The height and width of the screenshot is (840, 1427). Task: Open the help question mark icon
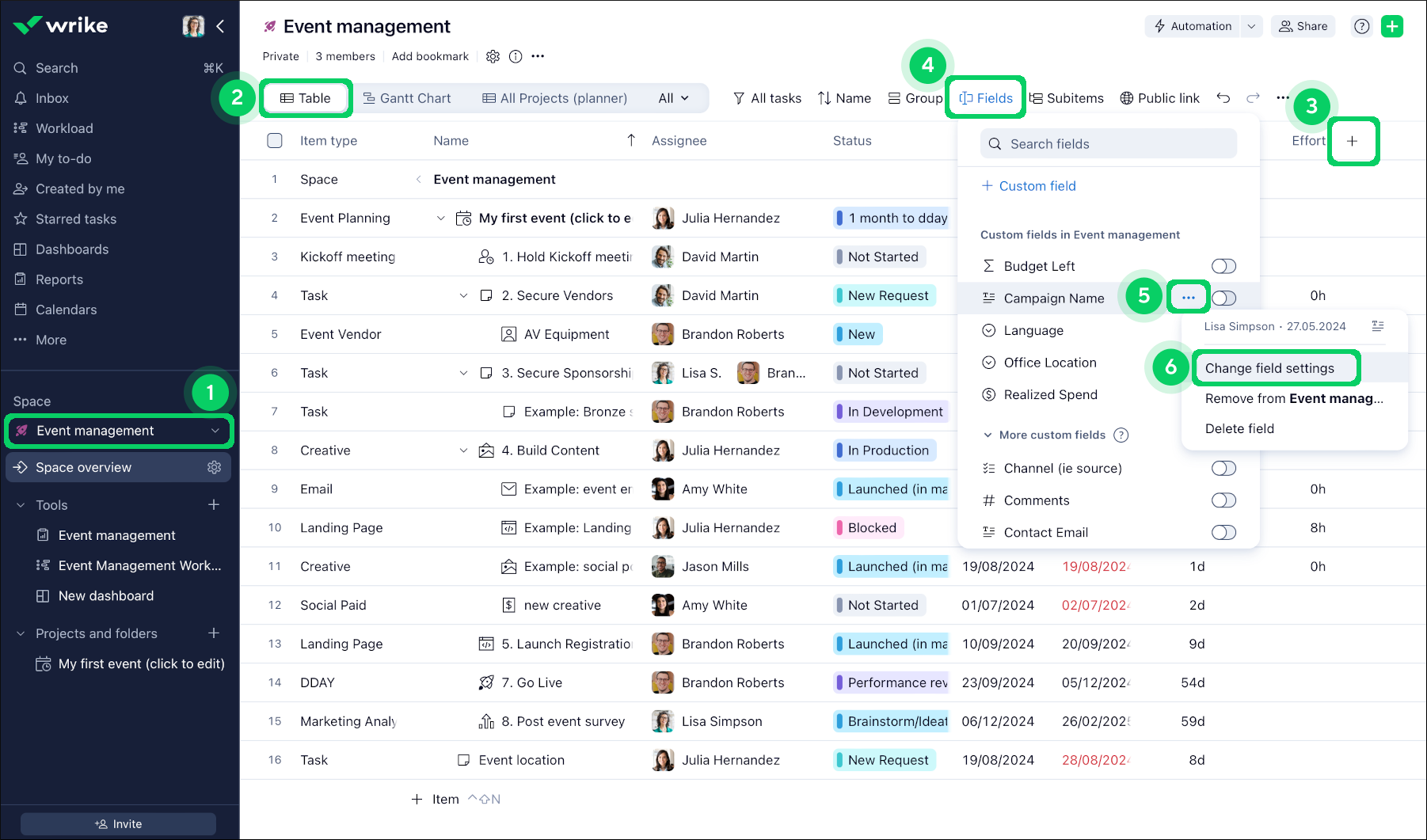1362,26
